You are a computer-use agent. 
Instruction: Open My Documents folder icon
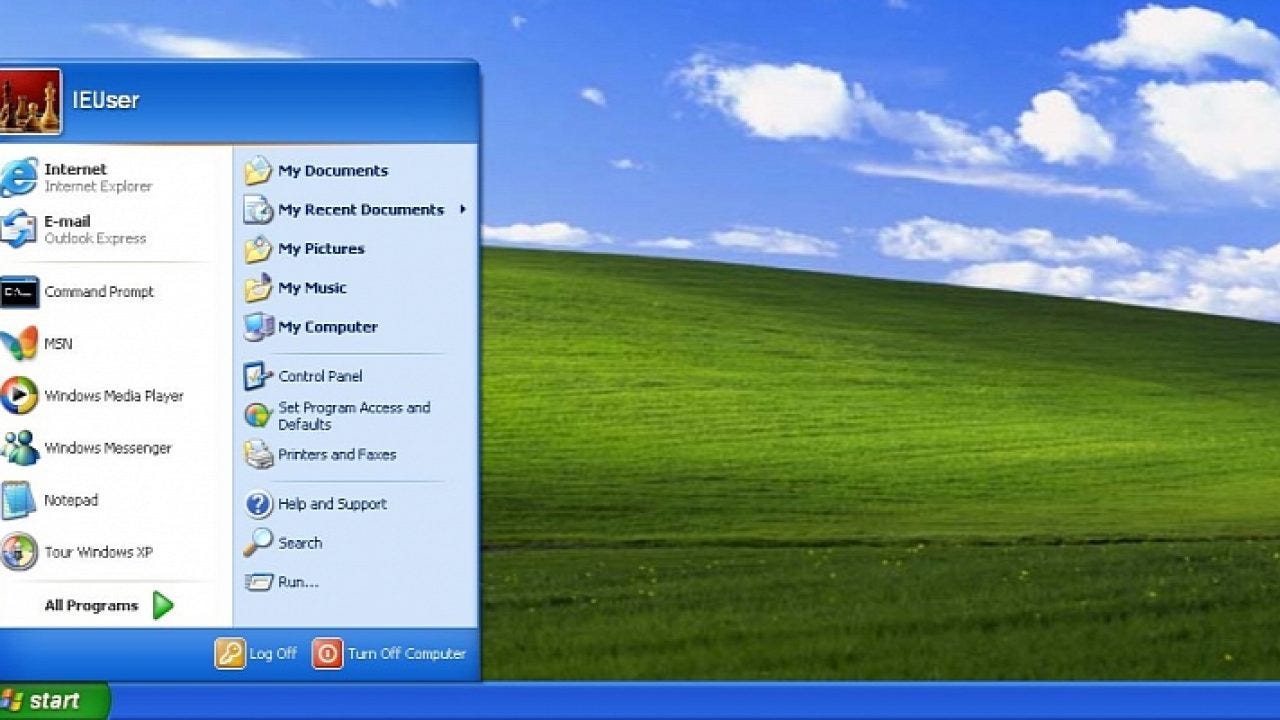[x=258, y=170]
